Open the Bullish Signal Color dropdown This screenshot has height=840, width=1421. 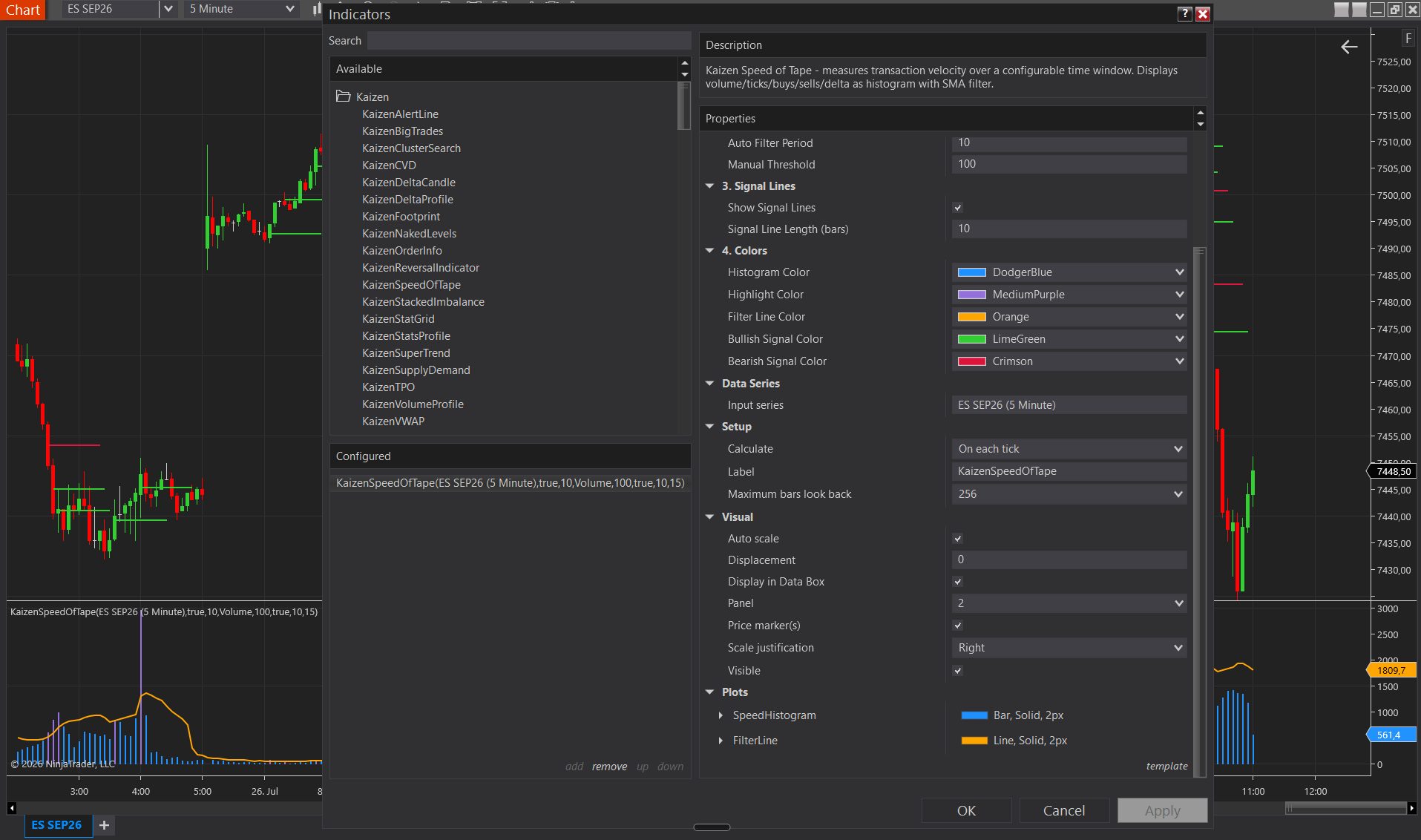pyautogui.click(x=1069, y=339)
